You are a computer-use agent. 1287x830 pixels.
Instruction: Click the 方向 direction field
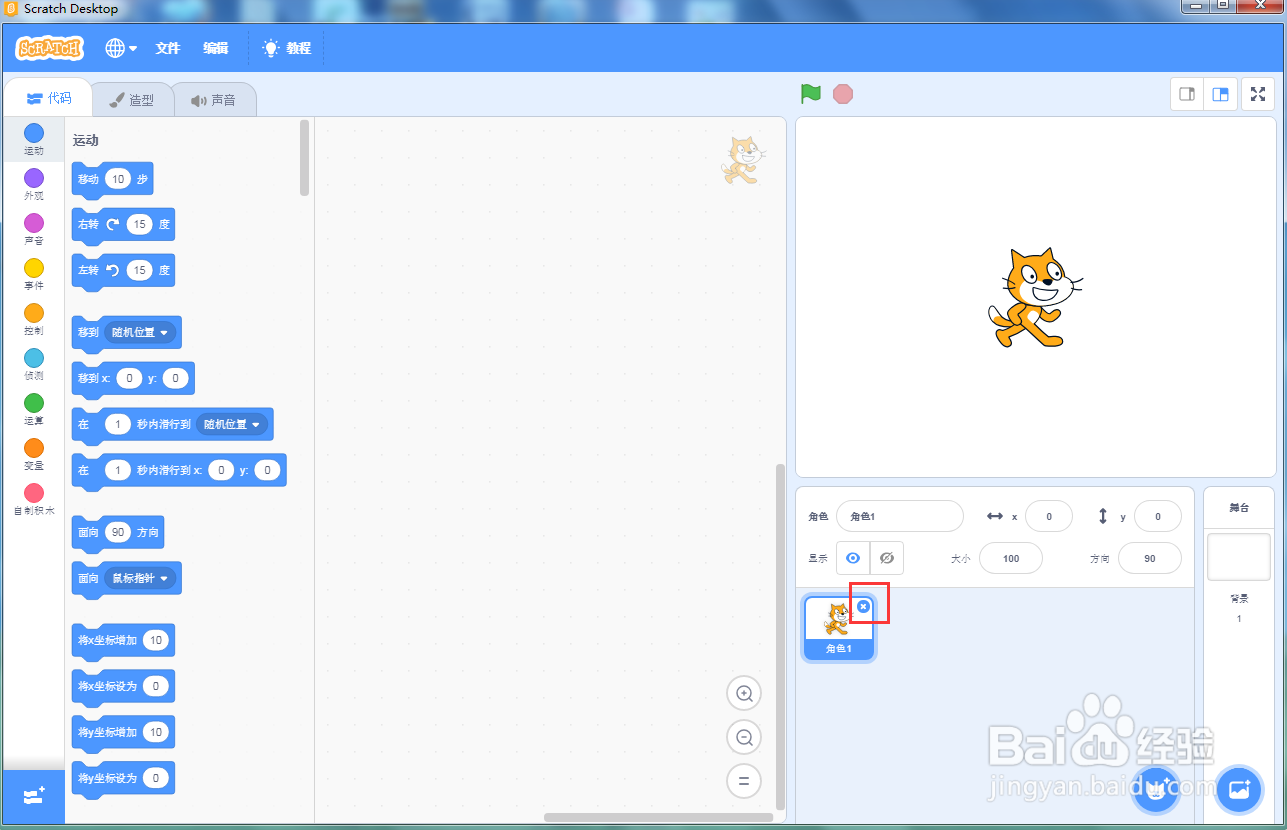click(x=1149, y=558)
